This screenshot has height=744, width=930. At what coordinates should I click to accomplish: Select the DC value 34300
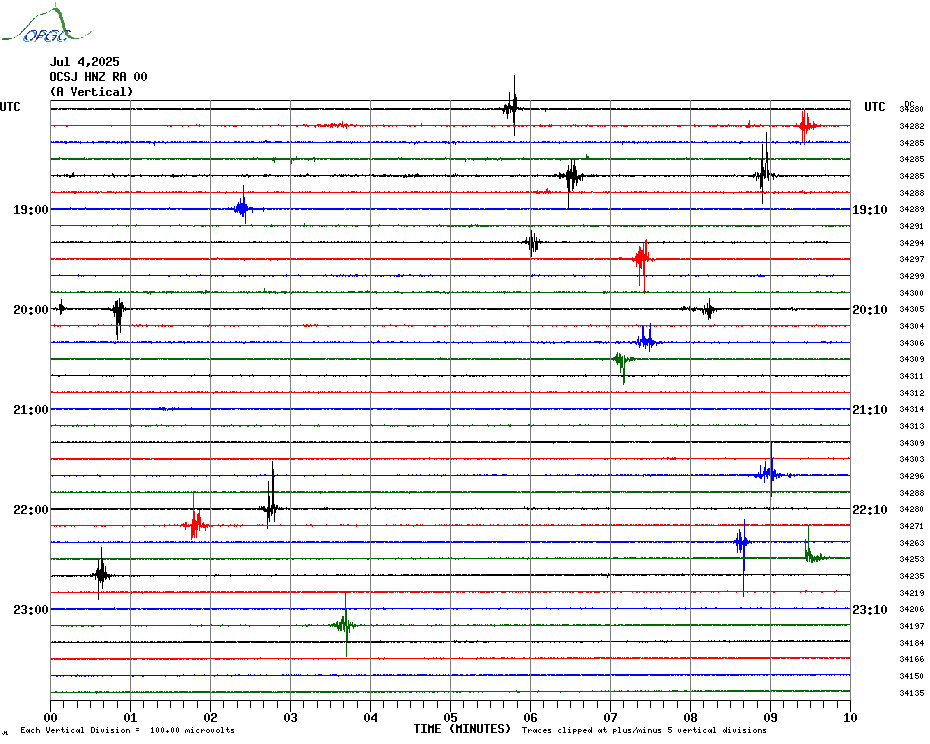(x=912, y=293)
